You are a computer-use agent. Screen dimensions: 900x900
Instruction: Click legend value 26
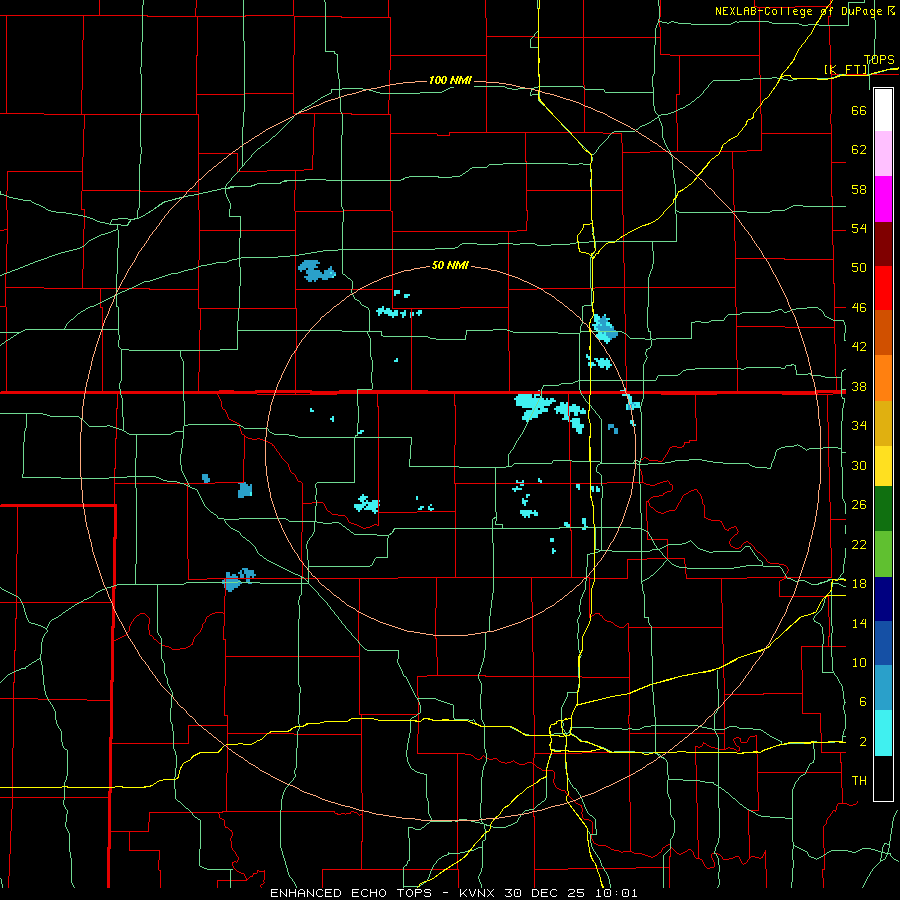point(859,505)
